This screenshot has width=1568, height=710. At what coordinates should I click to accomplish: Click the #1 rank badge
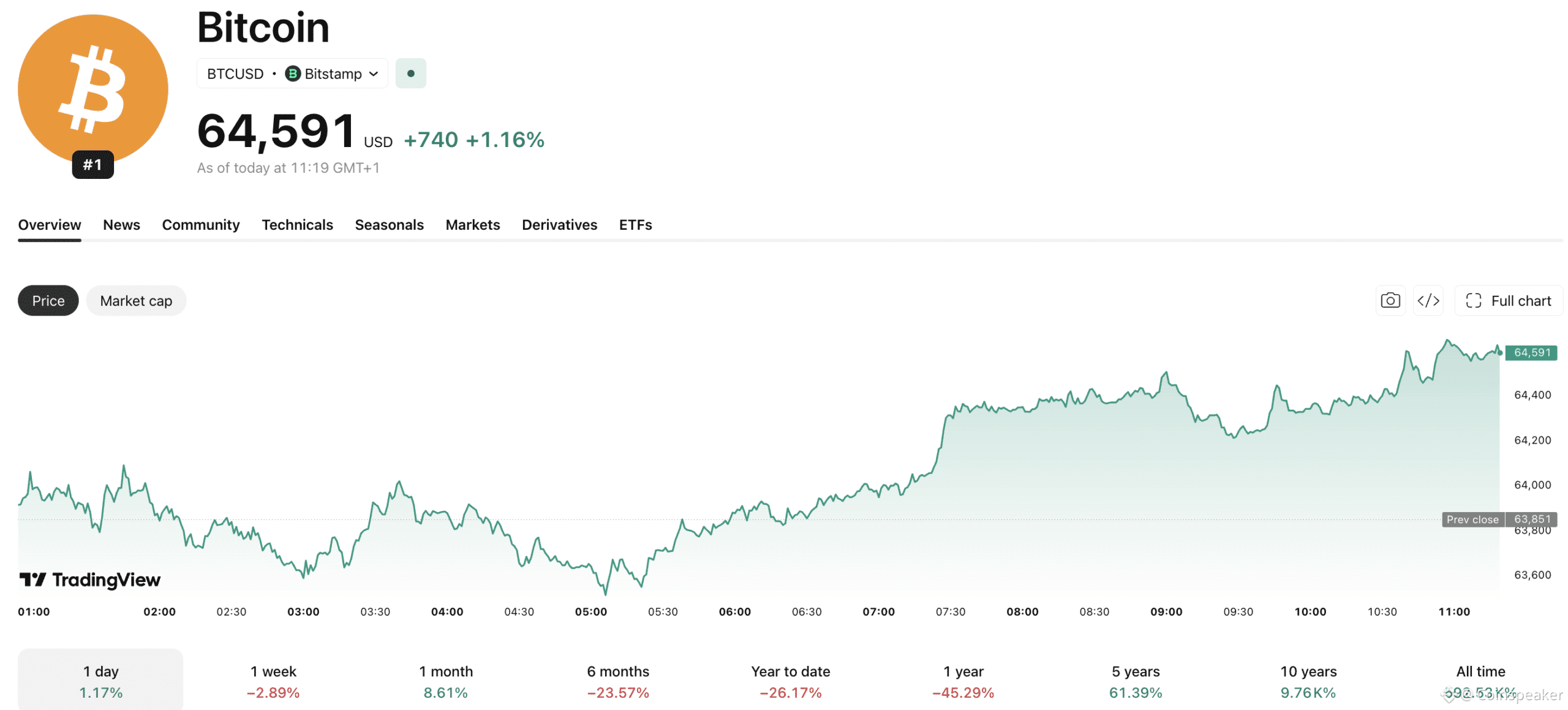pos(92,165)
